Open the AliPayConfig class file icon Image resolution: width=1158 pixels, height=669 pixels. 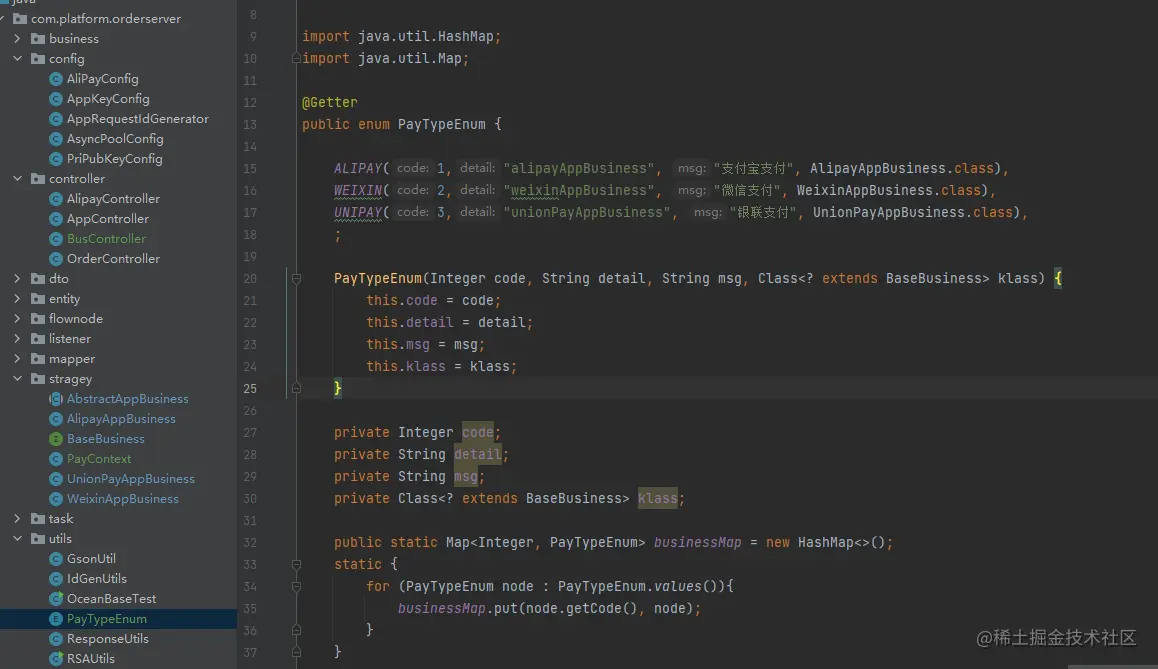coord(55,78)
